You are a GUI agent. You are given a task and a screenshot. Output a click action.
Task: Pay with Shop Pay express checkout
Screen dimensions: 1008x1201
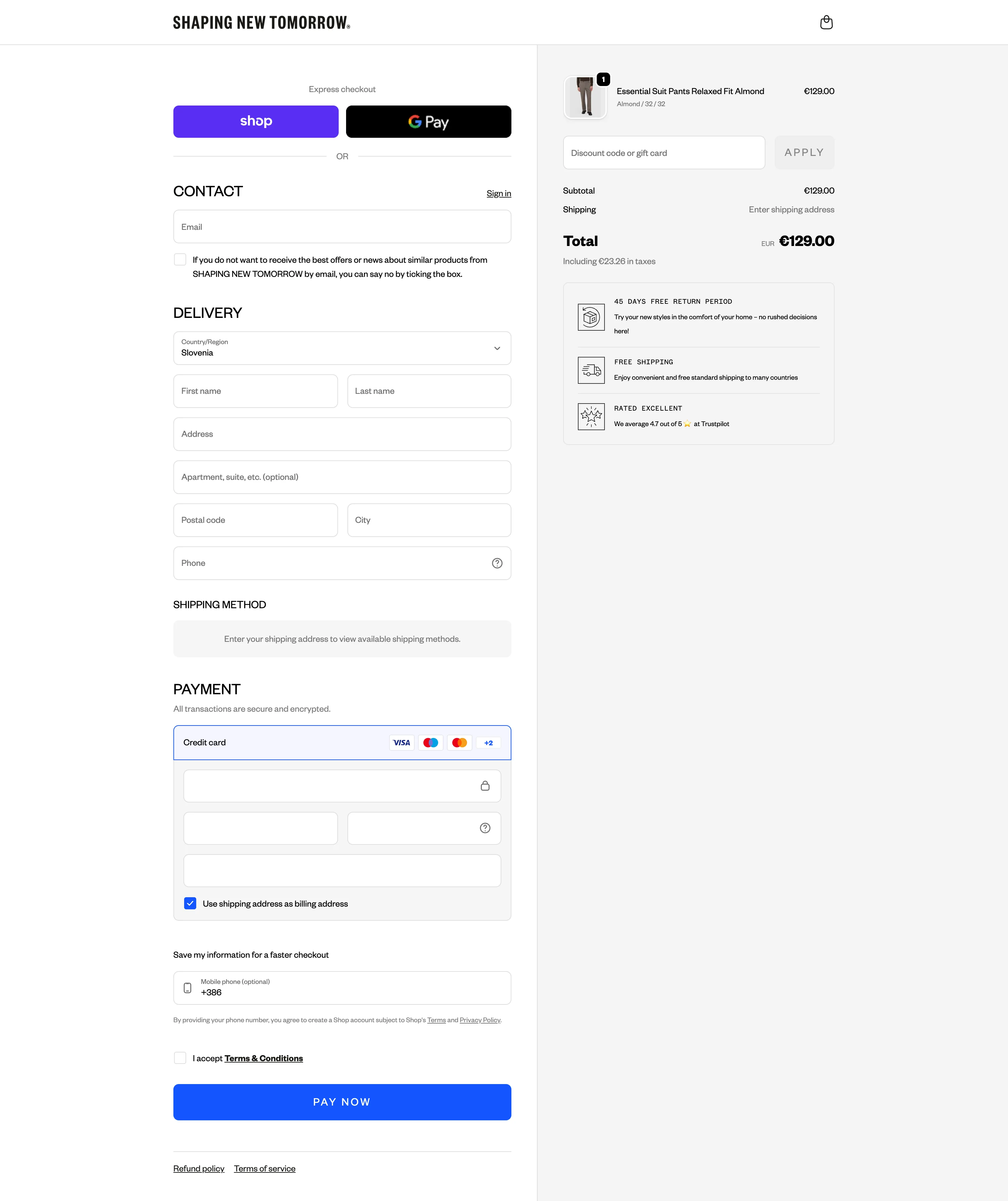(256, 122)
